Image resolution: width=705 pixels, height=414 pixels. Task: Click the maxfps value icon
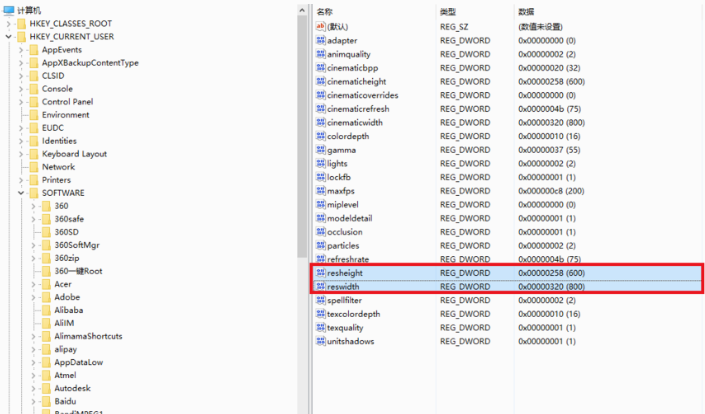pos(321,191)
